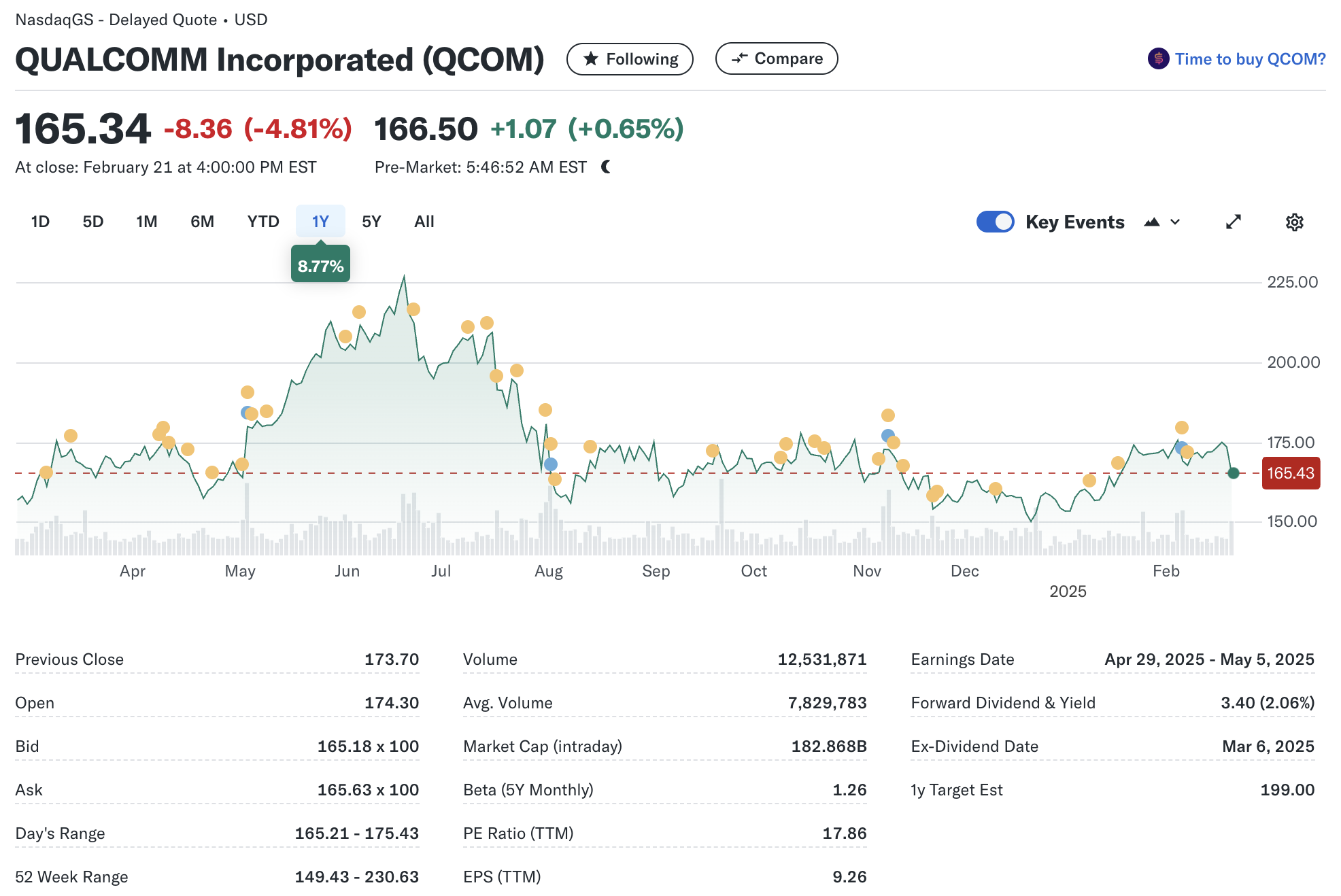
Task: Click the compare arrows icon
Action: (x=739, y=58)
